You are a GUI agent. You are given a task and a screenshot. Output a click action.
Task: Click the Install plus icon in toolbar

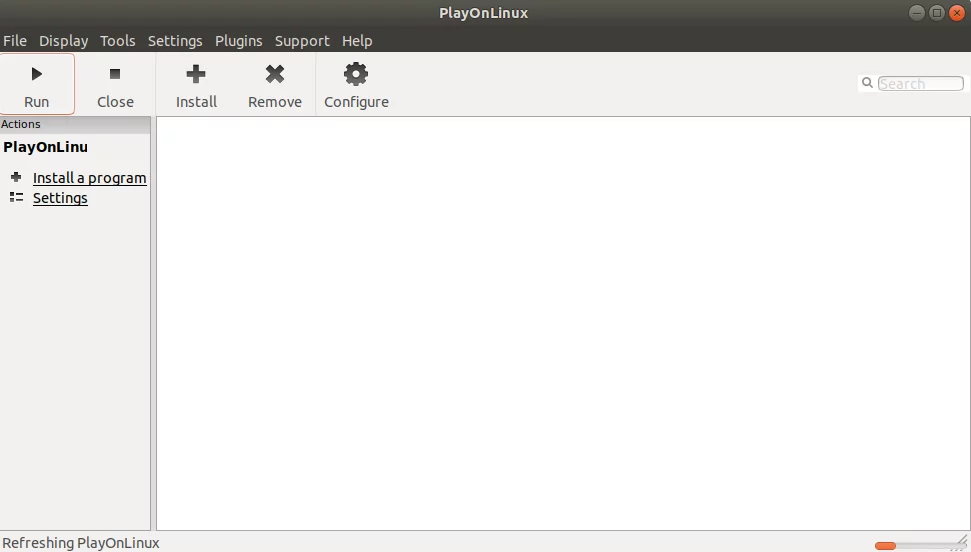coord(196,74)
